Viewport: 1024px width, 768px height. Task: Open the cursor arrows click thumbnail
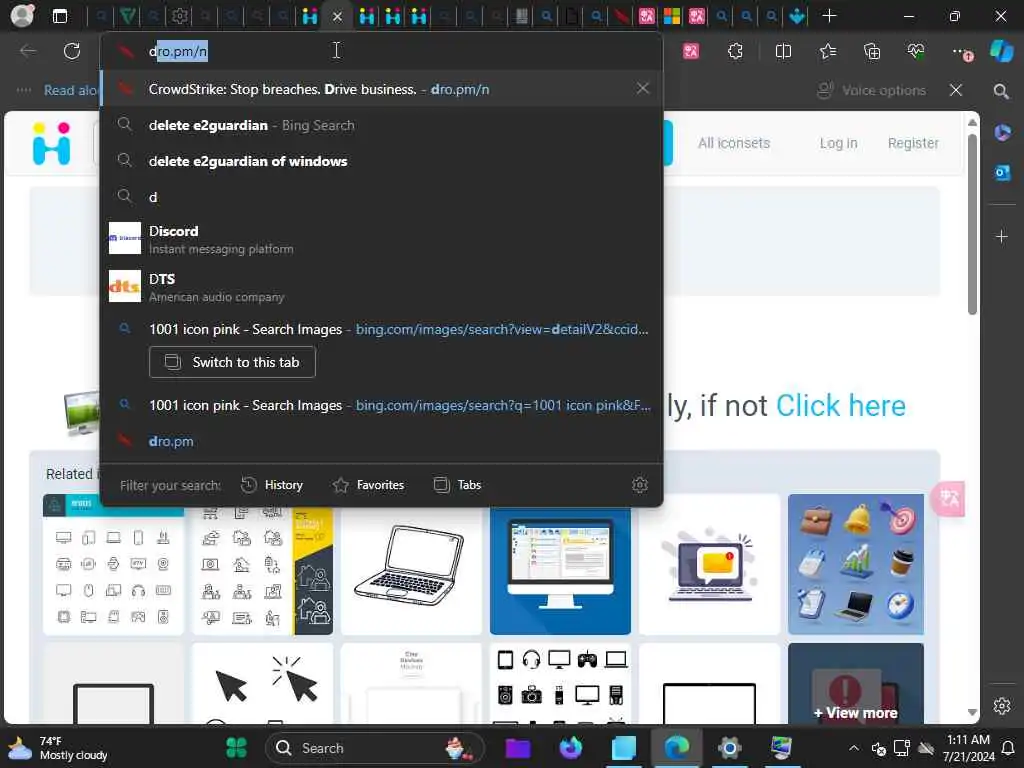pos(263,684)
